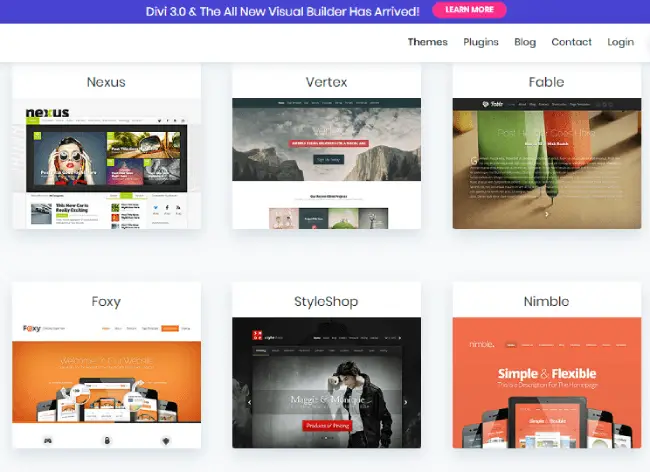View the Foxy orange preview thumbnail

(107, 382)
